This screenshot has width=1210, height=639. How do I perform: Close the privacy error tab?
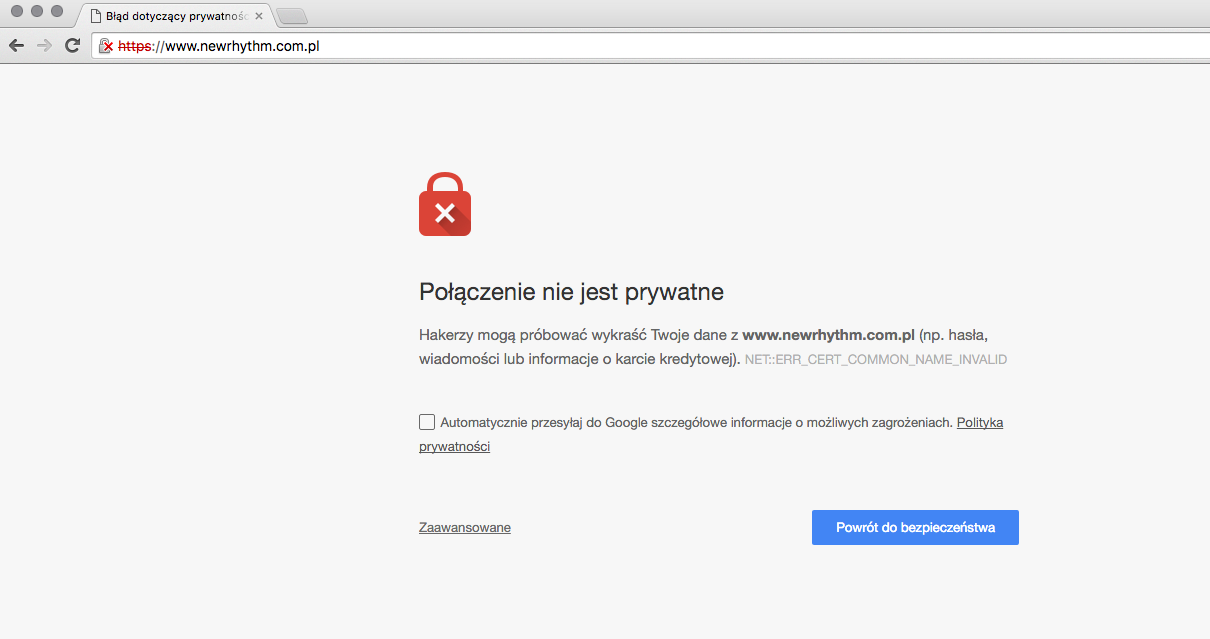click(x=259, y=16)
